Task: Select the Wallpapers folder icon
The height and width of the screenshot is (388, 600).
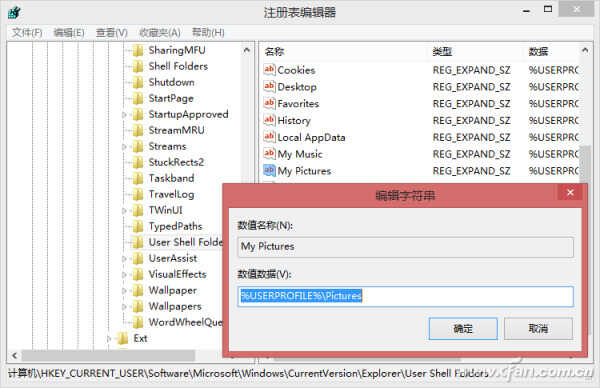Action: point(137,306)
